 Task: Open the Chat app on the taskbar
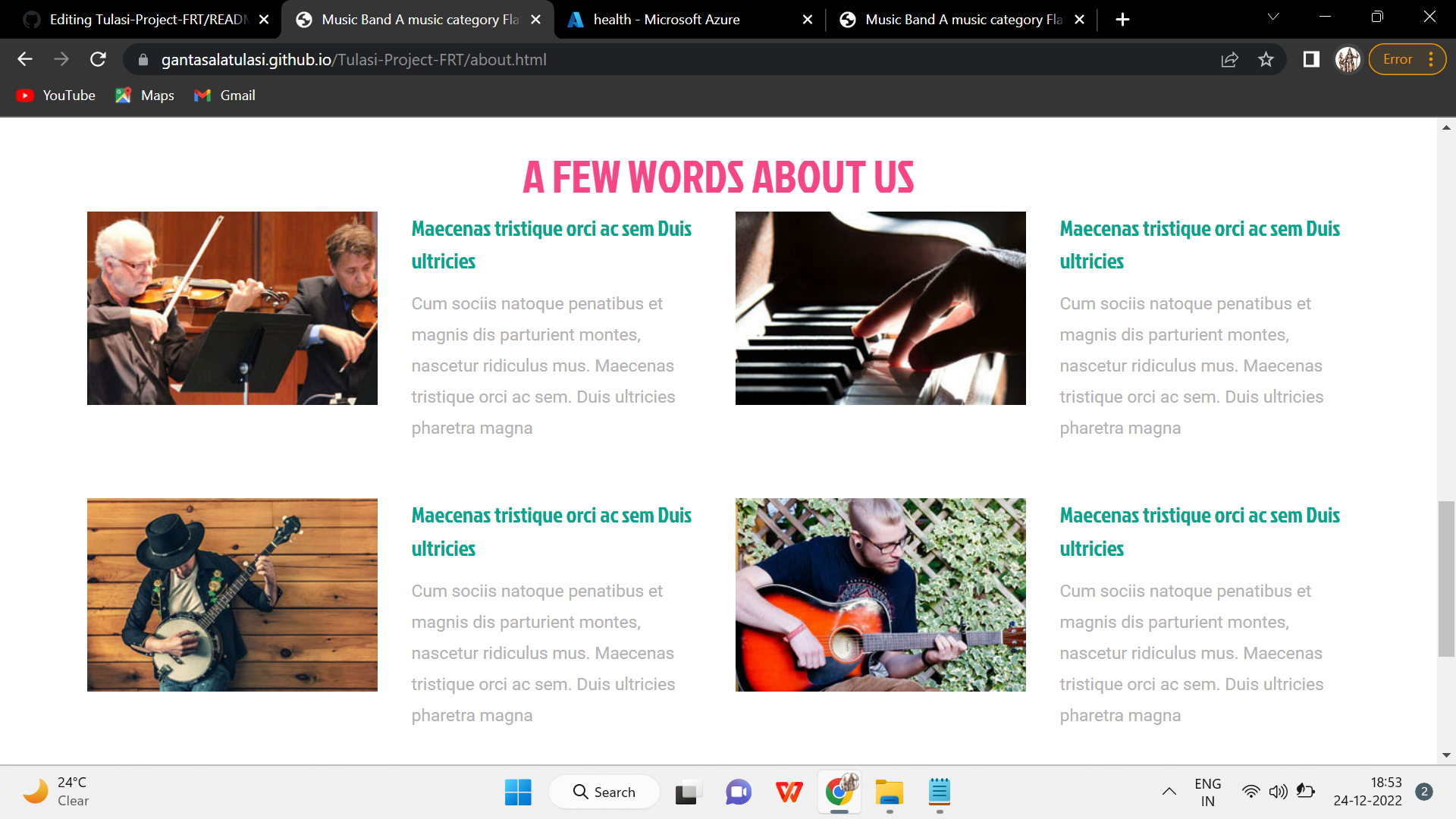[738, 792]
